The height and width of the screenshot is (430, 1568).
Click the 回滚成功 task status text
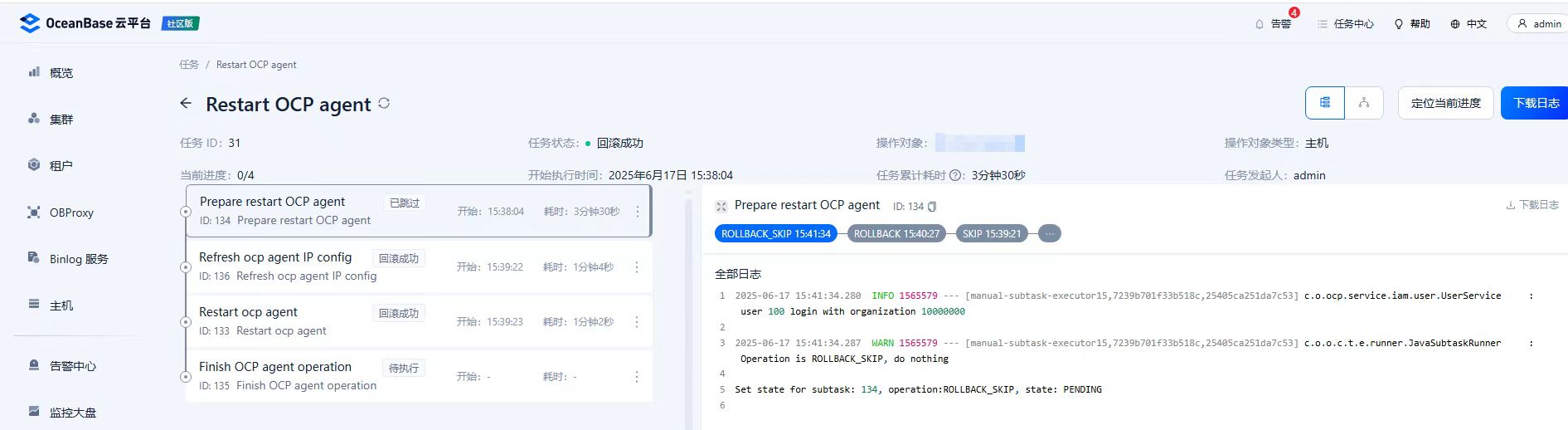pos(620,143)
